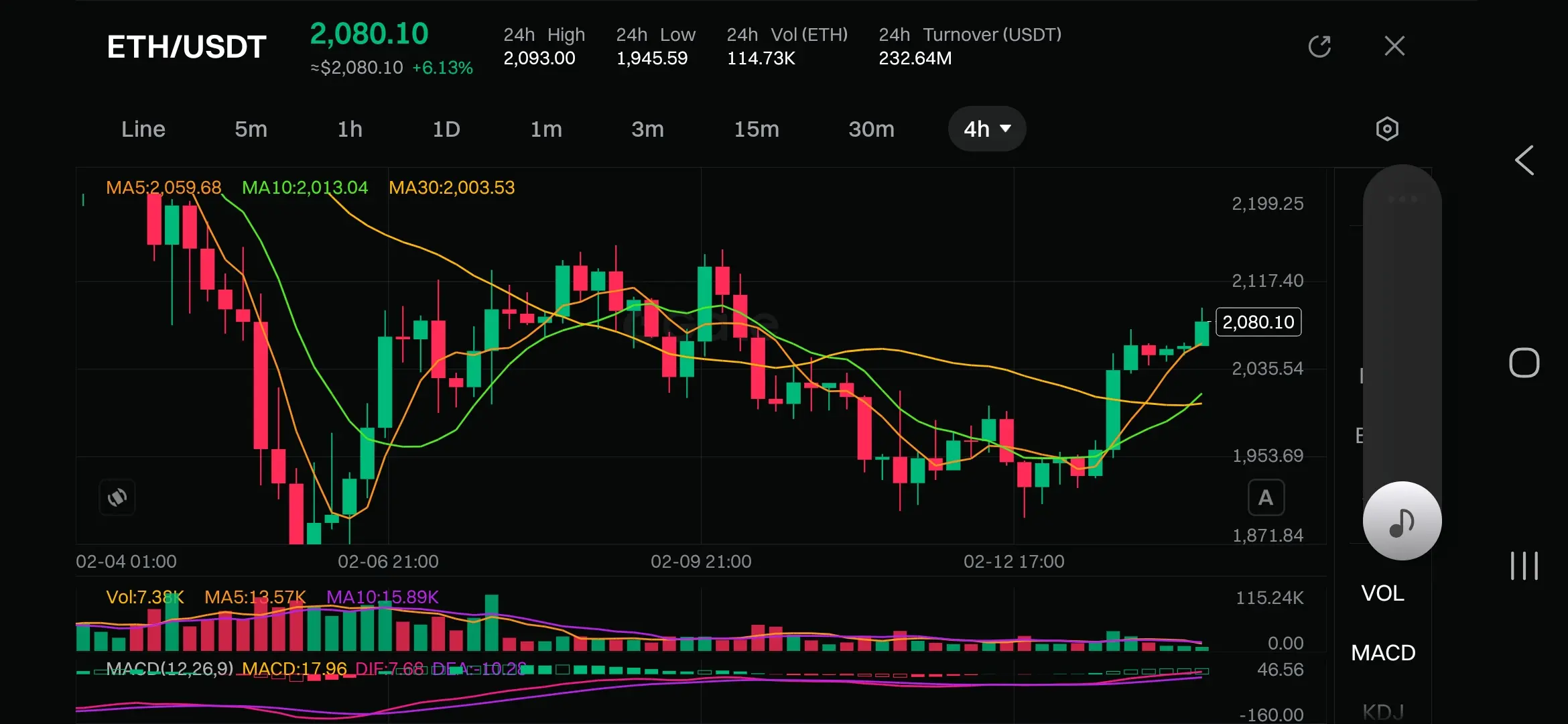
Task: Toggle the auto-scale A button
Action: (x=1265, y=497)
